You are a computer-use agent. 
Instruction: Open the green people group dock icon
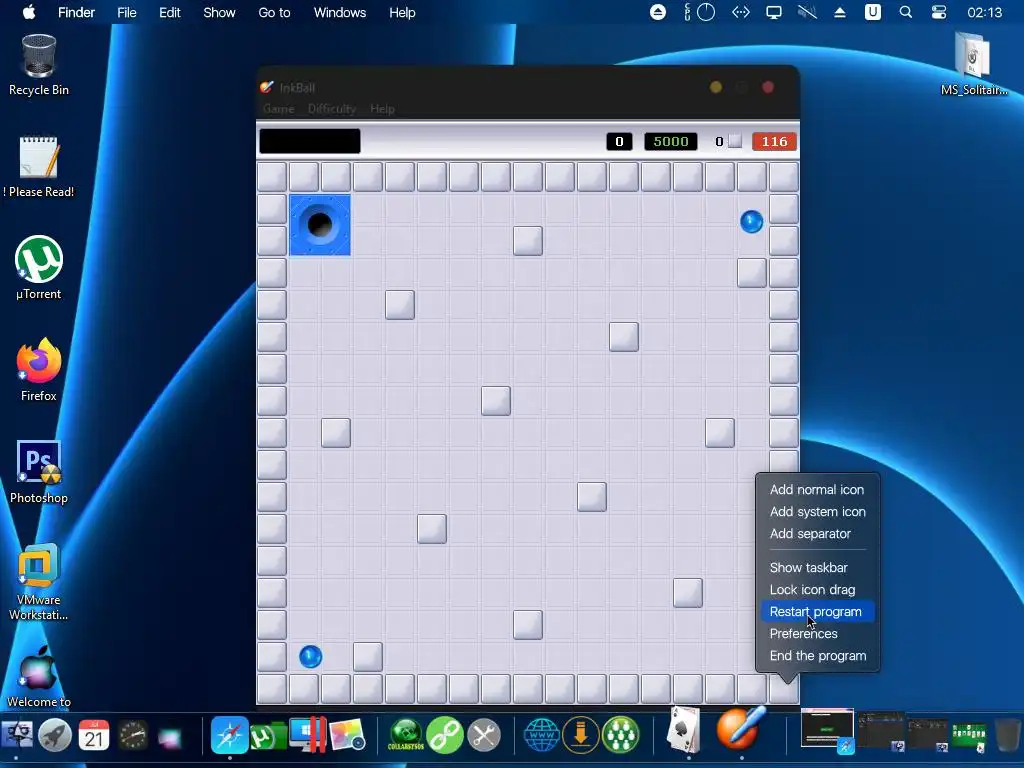pos(620,735)
